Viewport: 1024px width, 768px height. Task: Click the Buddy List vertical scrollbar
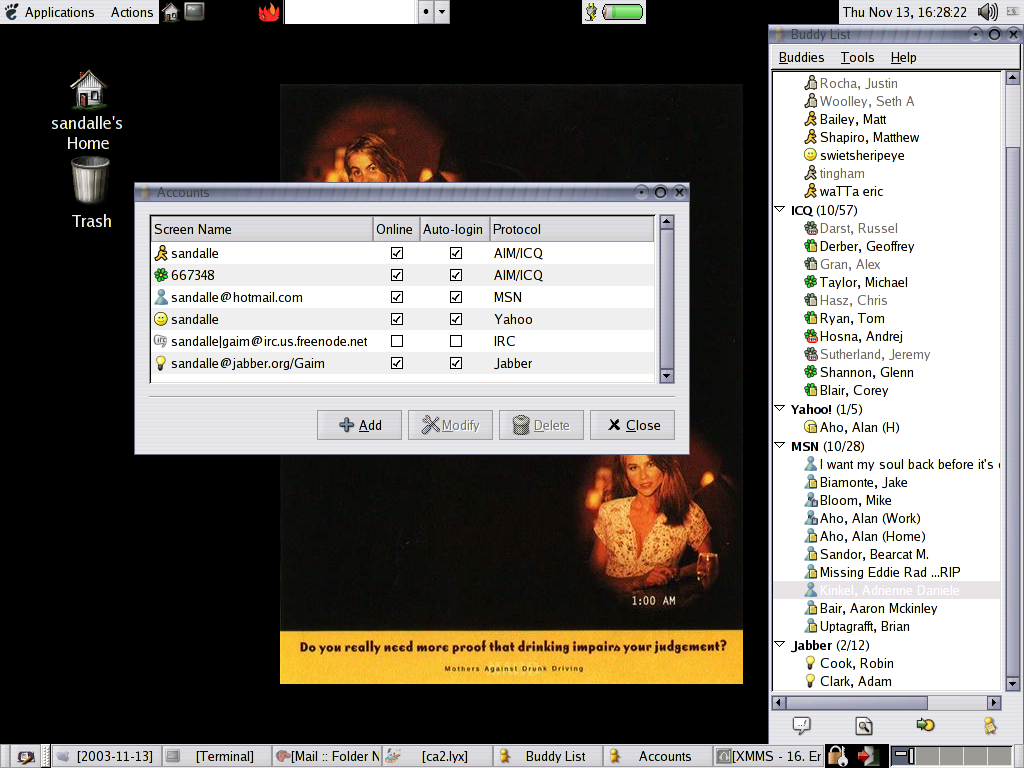[1012, 400]
